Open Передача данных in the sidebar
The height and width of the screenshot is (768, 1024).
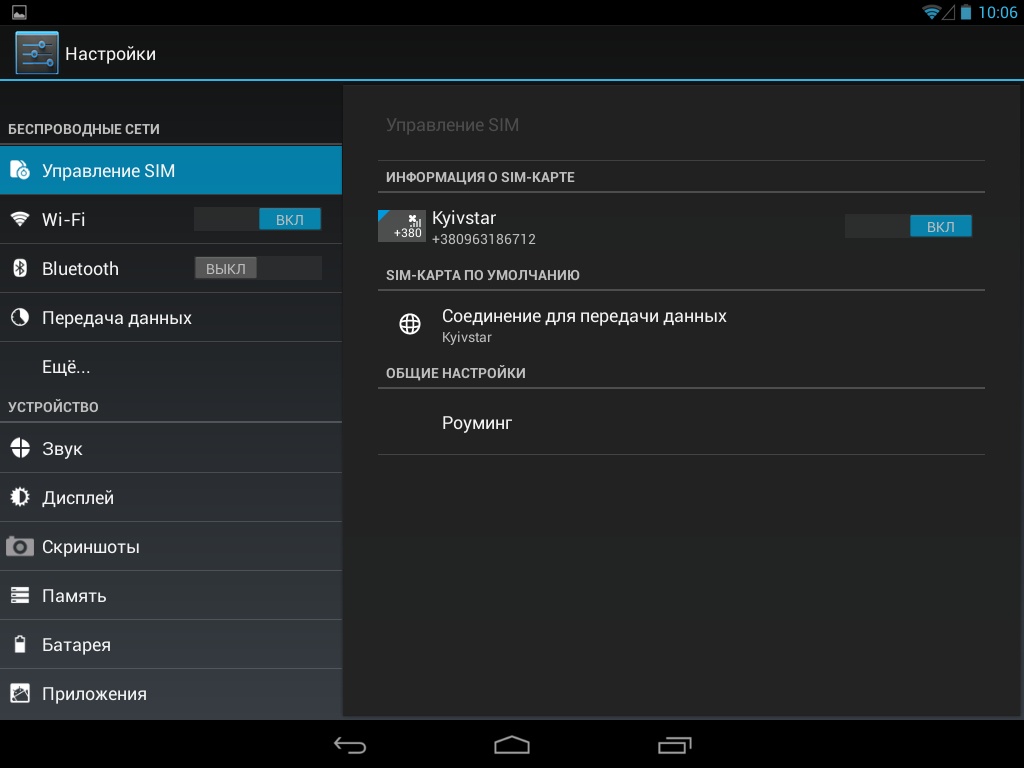pyautogui.click(x=117, y=318)
